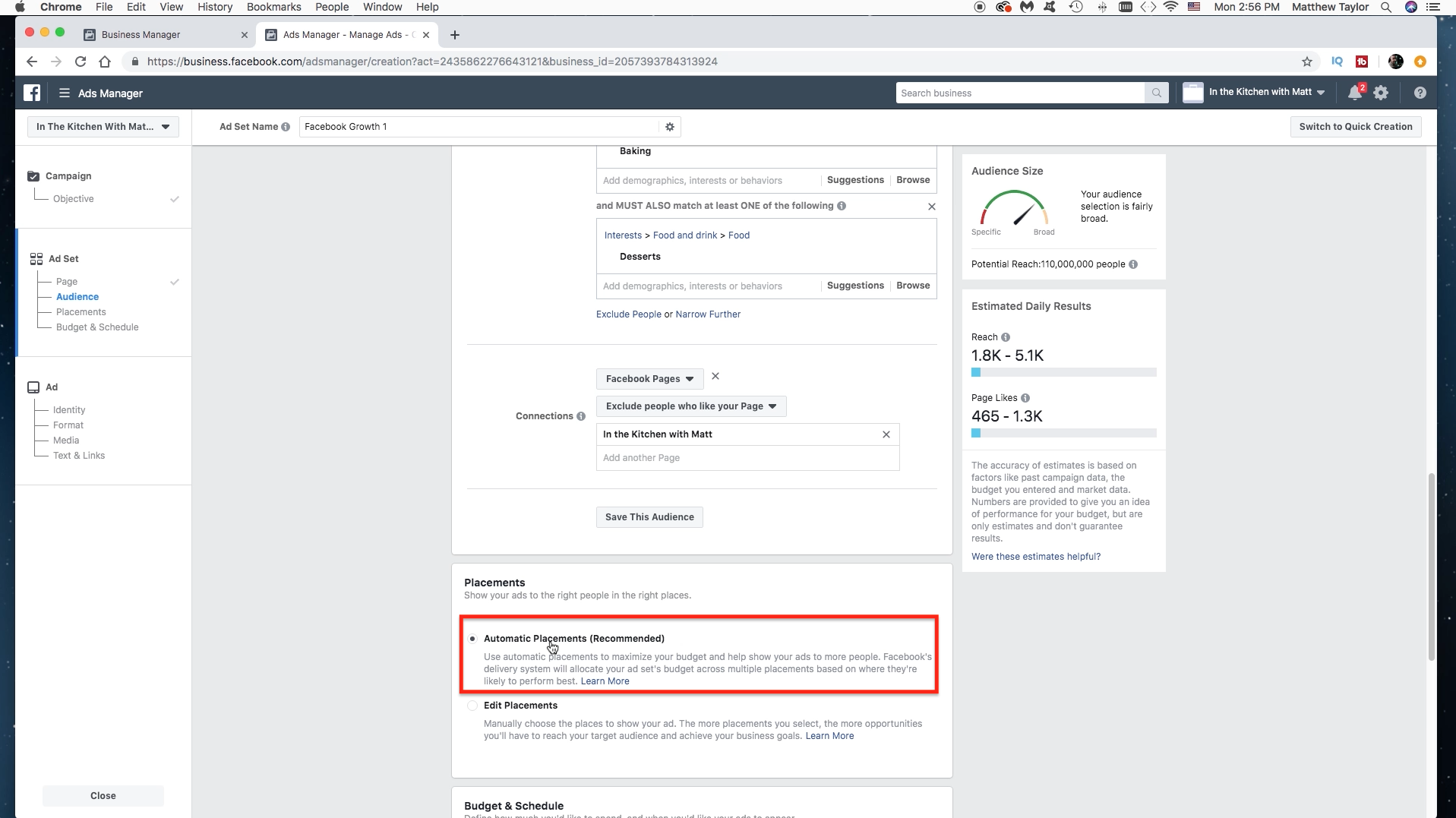Screen dimensions: 1456x818
Task: Click the page vertical scrollbar
Action: coord(1432,566)
